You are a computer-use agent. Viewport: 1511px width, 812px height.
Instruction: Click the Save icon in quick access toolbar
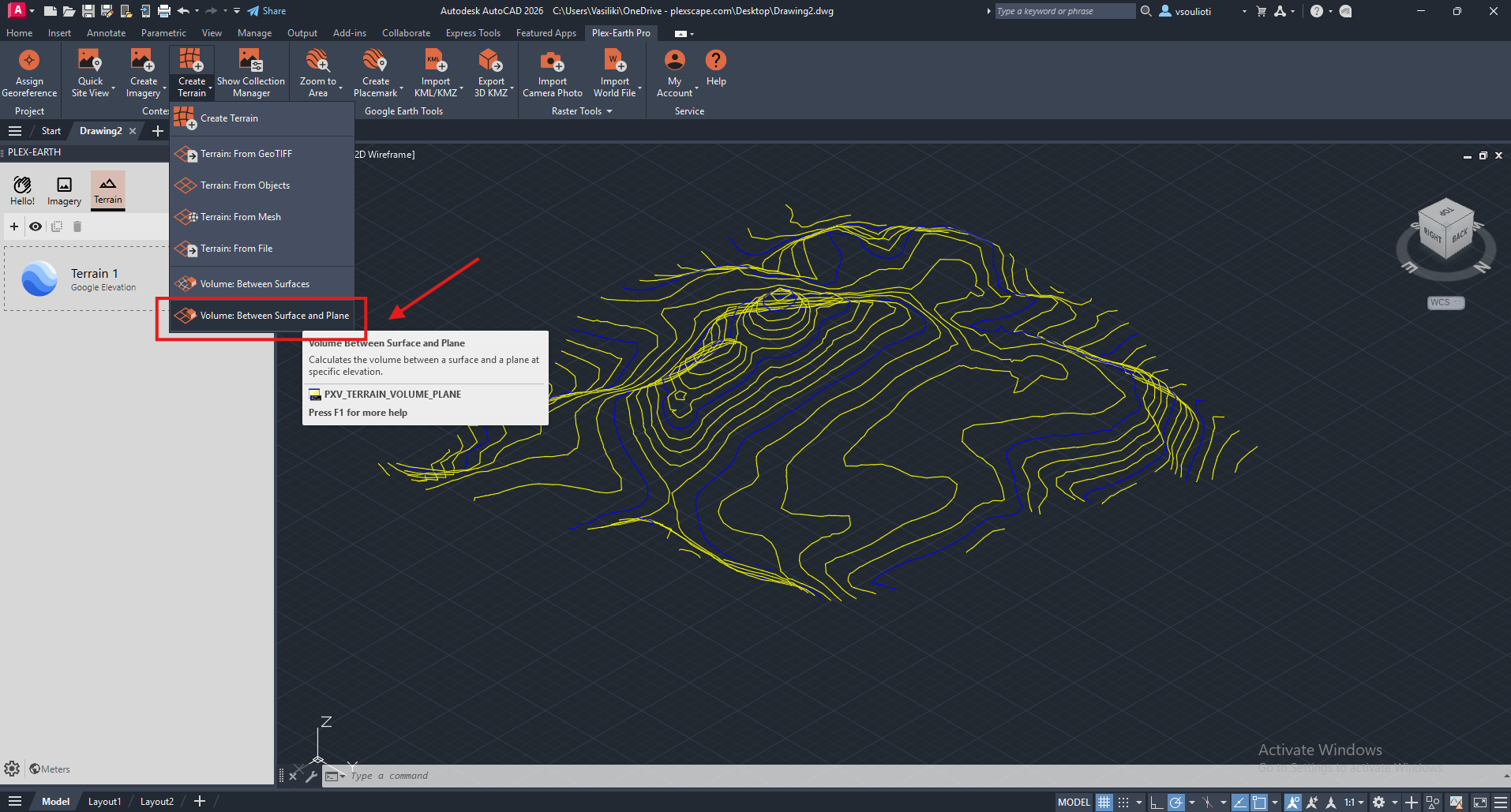coord(88,11)
